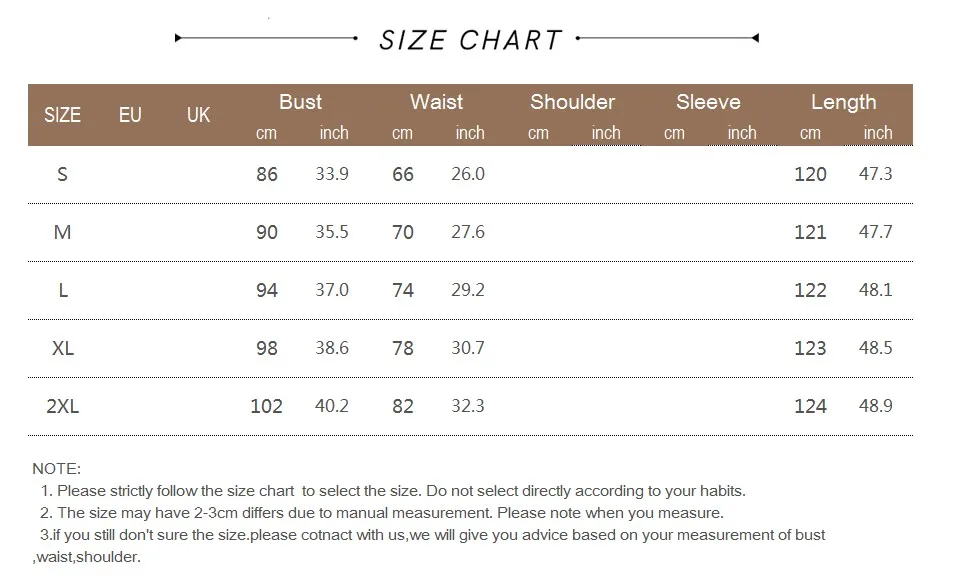Click the SIZE CHART title

pos(470,40)
